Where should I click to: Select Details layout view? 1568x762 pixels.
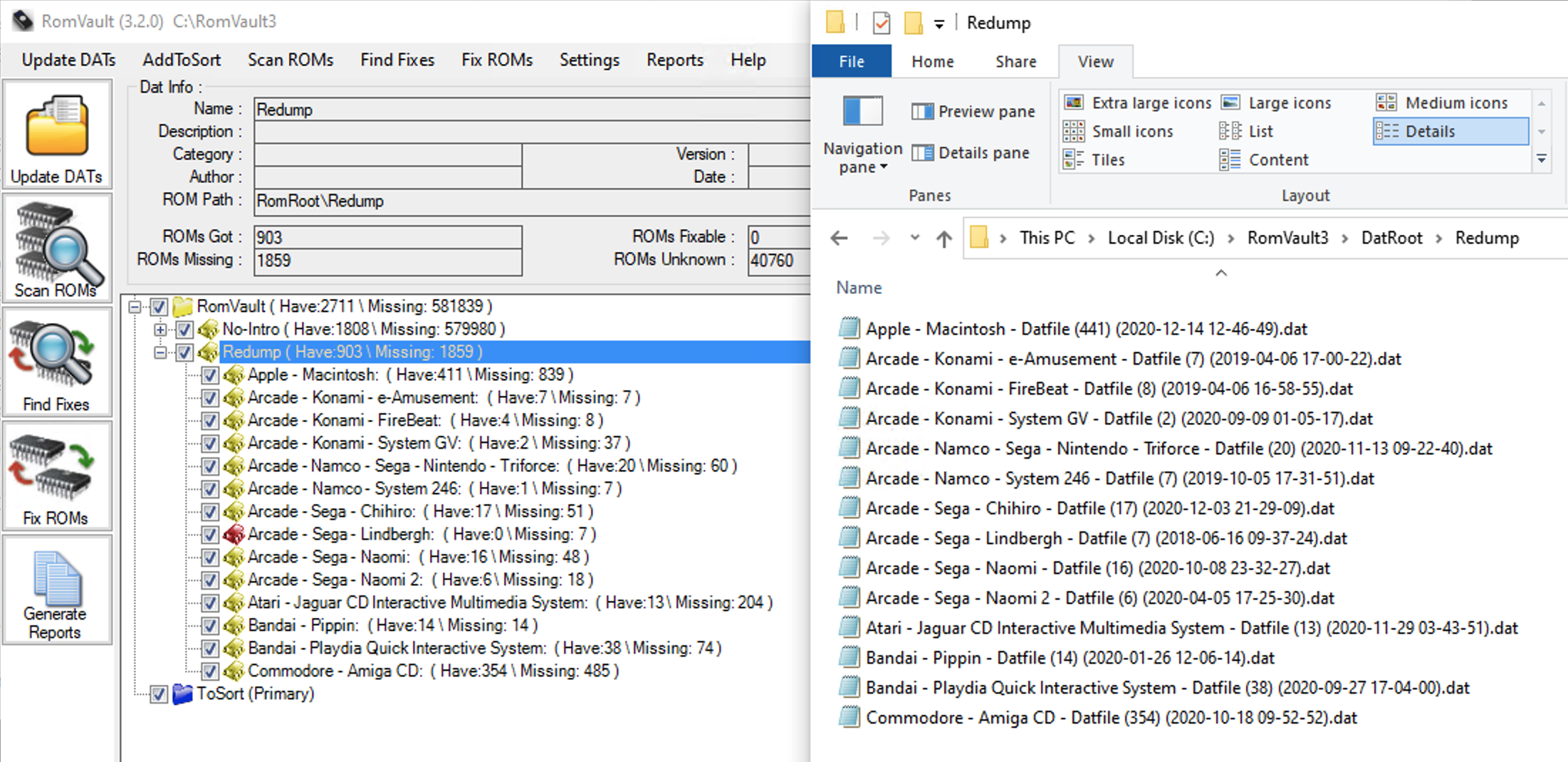coord(1451,131)
